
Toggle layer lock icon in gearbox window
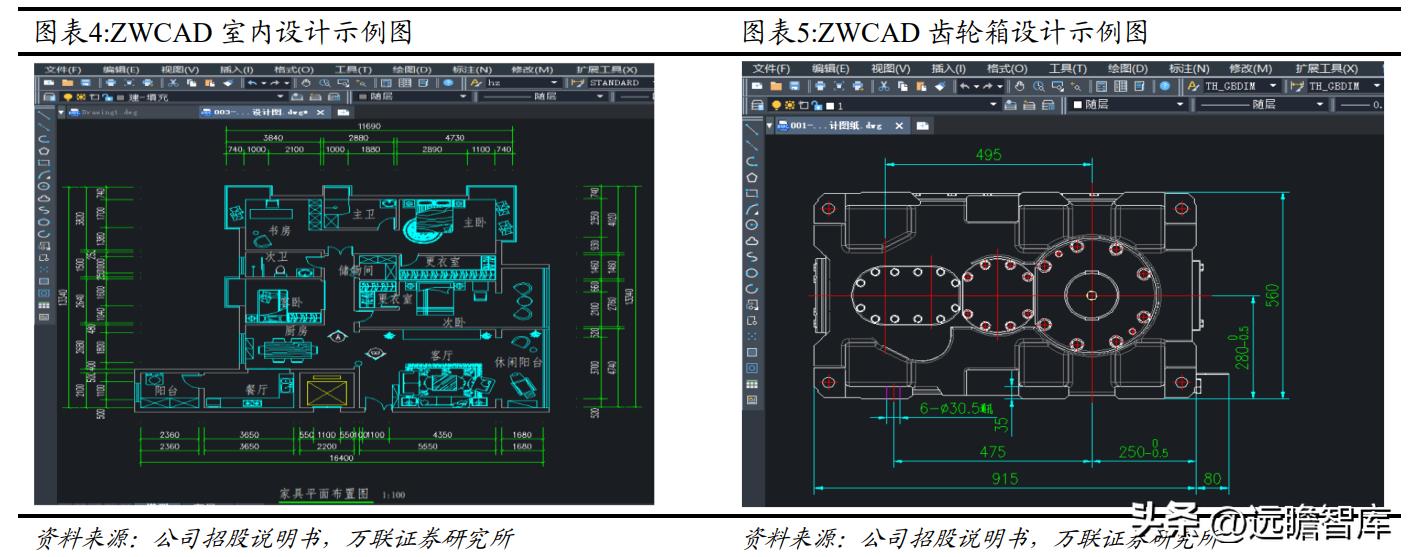[x=816, y=105]
